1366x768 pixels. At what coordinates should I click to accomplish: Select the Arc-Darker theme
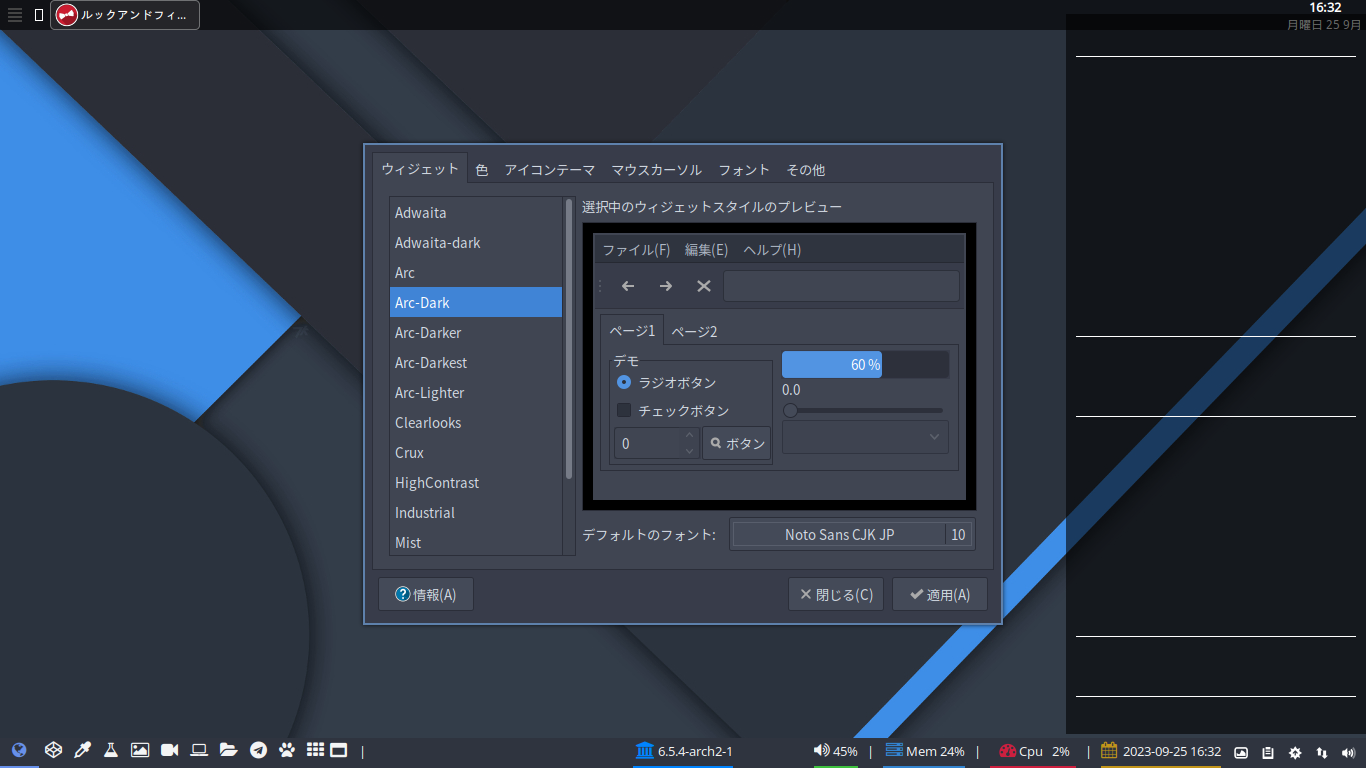pos(476,332)
